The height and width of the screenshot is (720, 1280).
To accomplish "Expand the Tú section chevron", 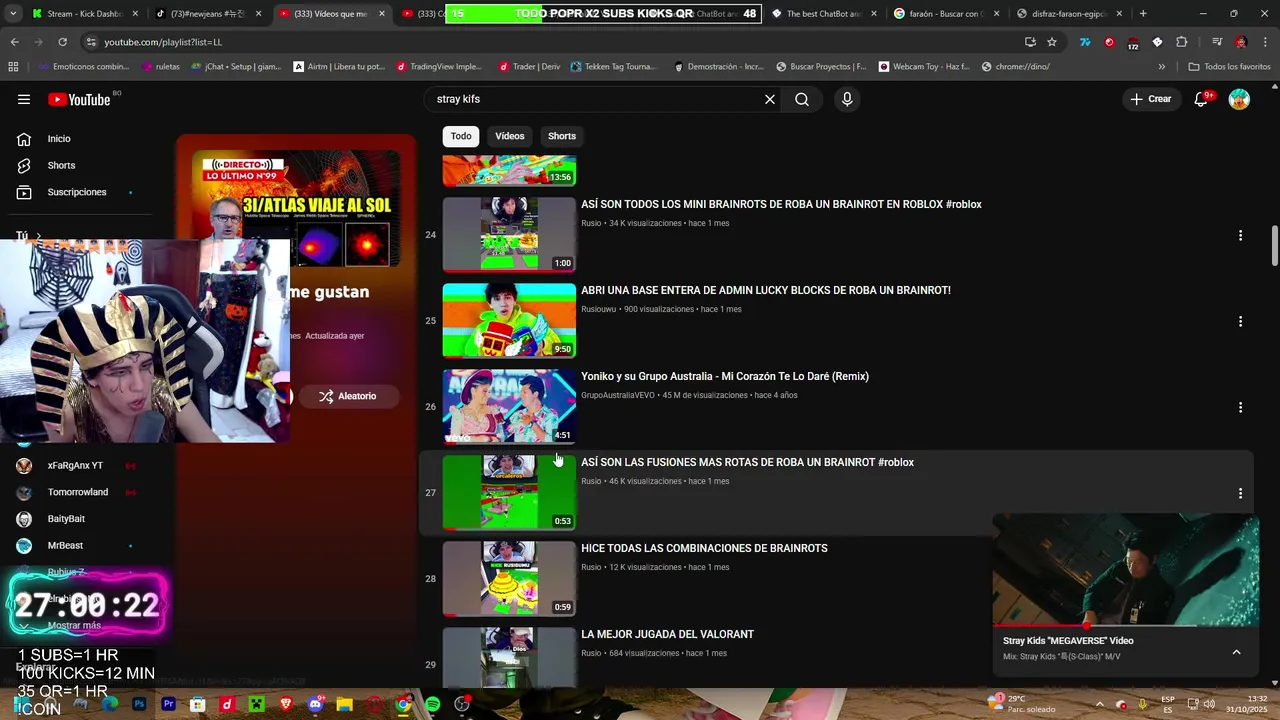I will pos(38,236).
